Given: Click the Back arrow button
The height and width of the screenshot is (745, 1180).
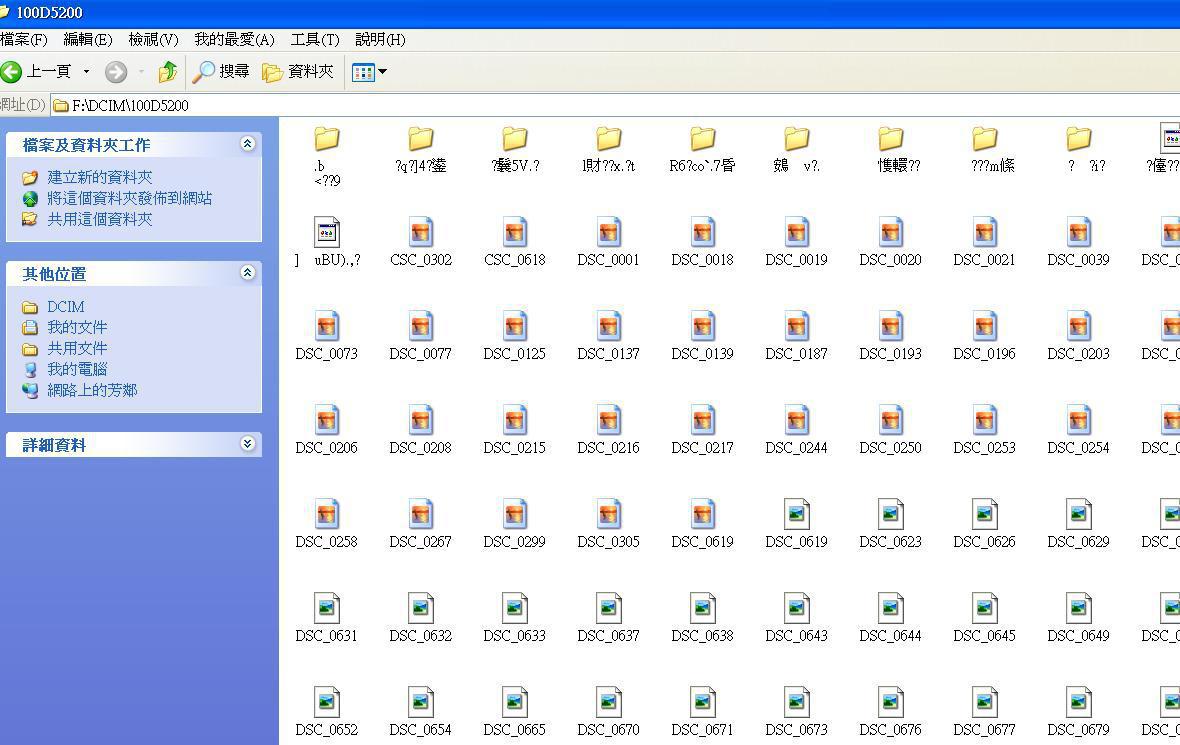Looking at the screenshot, I should 12,72.
